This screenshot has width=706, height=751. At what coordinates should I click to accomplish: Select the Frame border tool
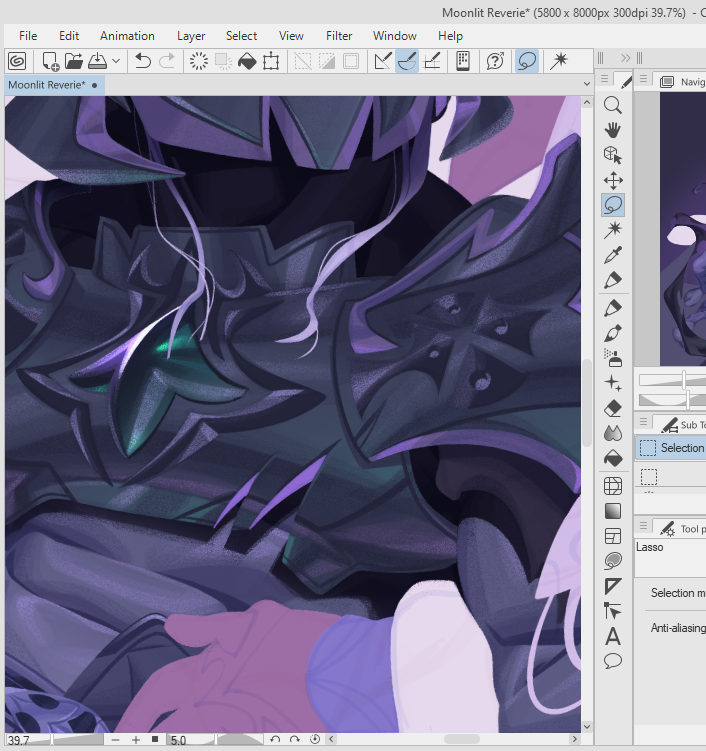[613, 536]
